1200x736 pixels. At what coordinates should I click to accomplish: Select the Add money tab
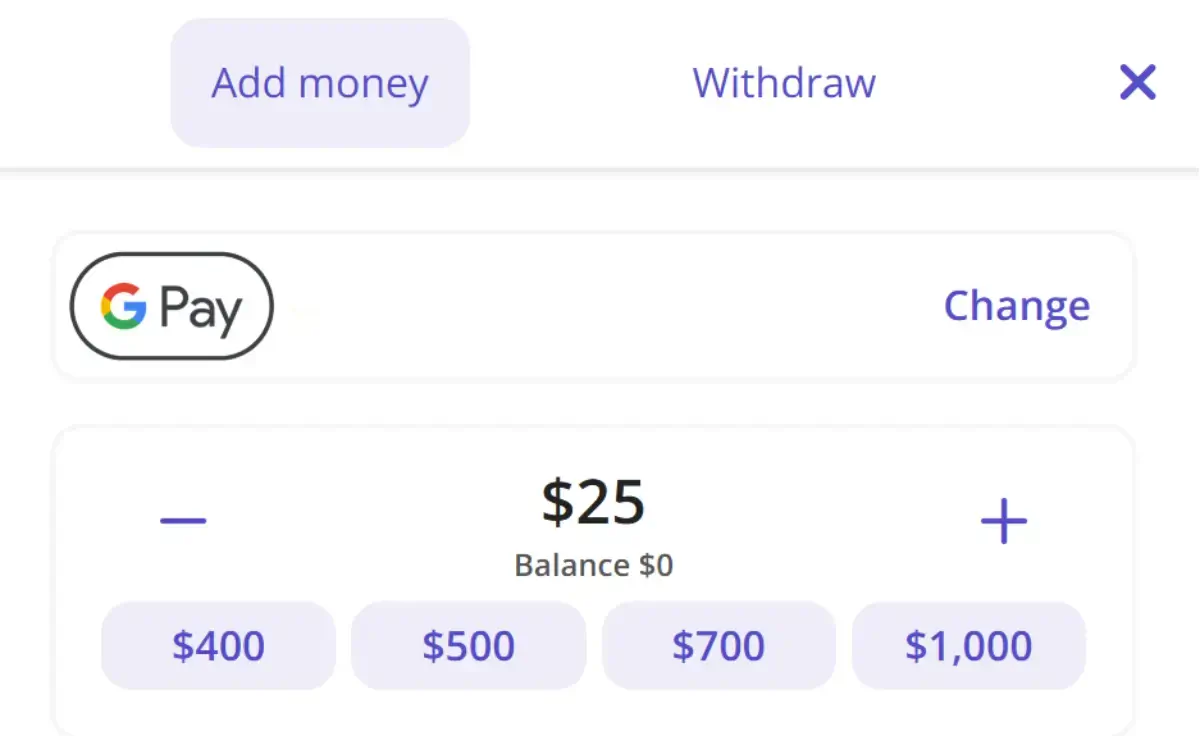[x=320, y=83]
